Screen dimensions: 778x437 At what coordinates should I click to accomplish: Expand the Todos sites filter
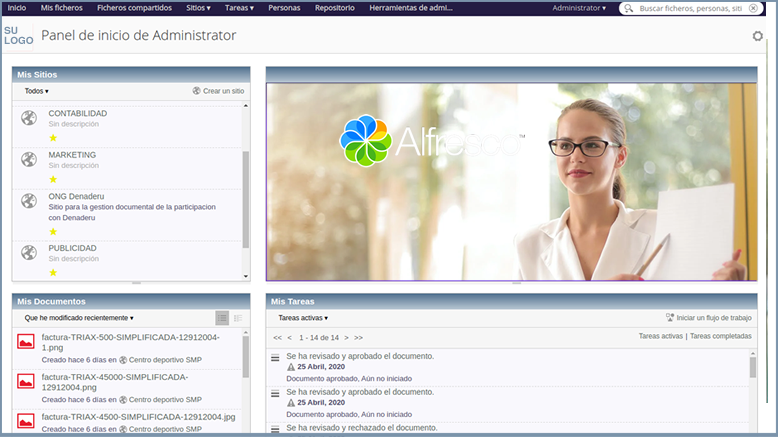click(x=36, y=91)
